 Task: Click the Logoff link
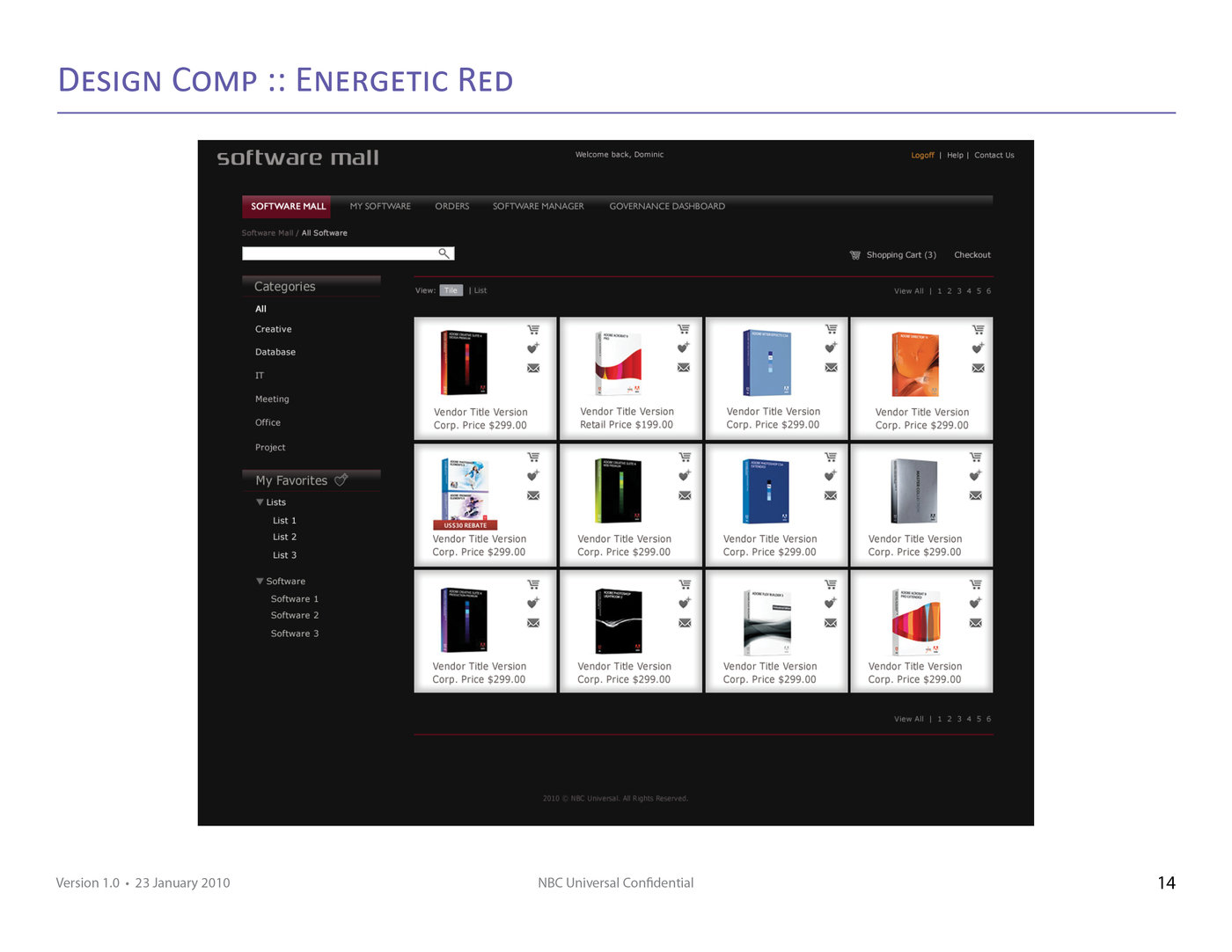pos(922,155)
